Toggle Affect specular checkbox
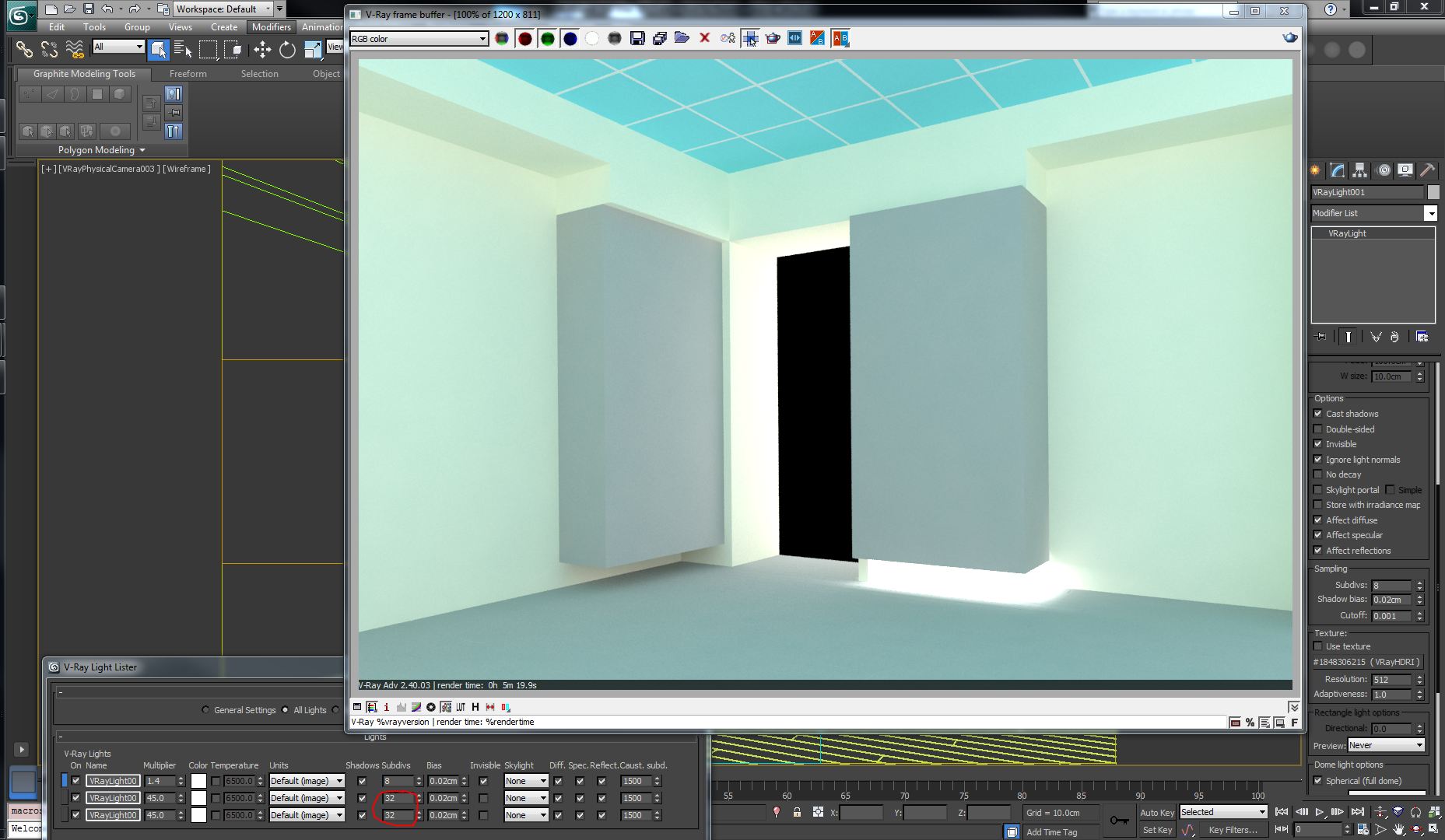 [x=1317, y=535]
